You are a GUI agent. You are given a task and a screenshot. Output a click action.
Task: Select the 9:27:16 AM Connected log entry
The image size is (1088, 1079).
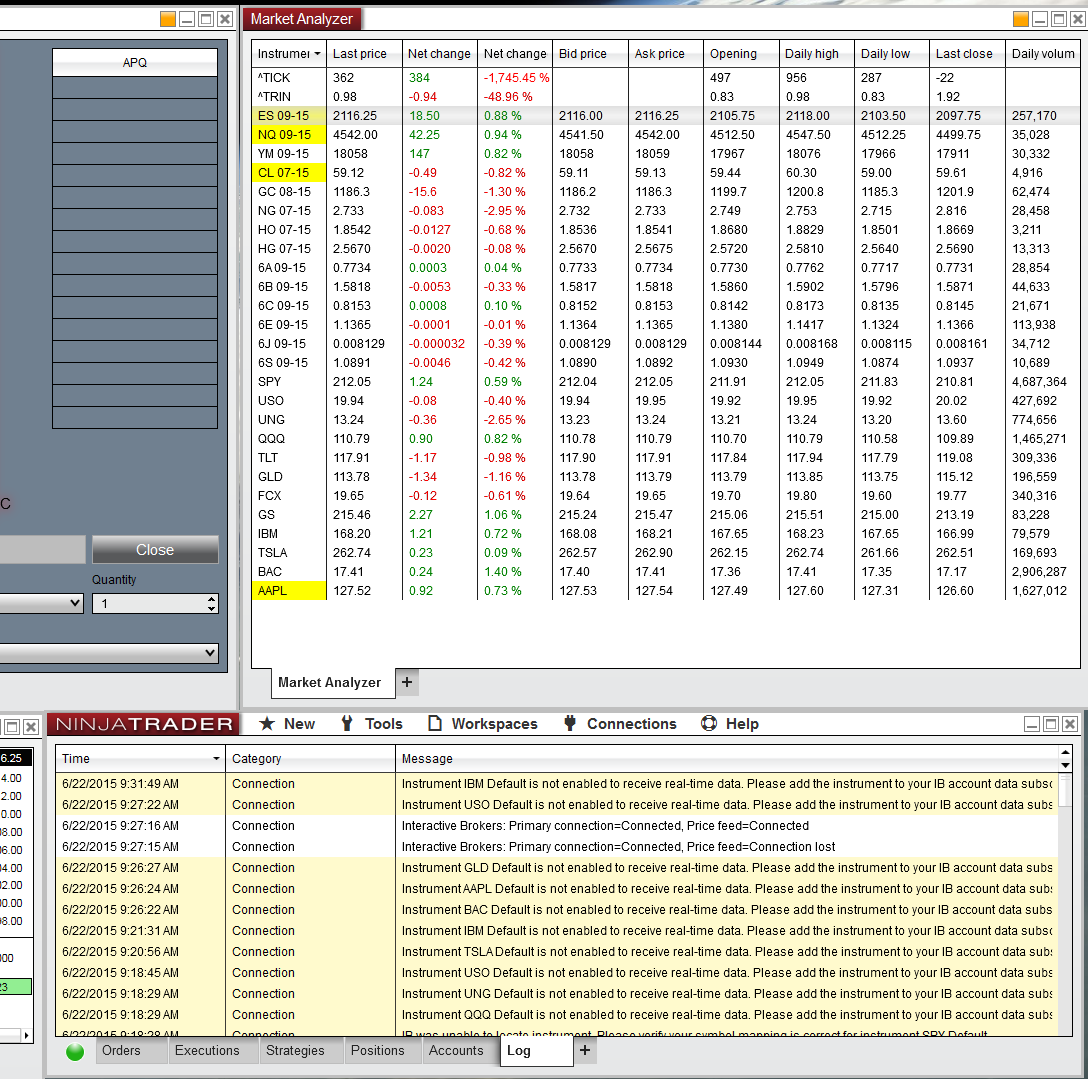(x=556, y=826)
